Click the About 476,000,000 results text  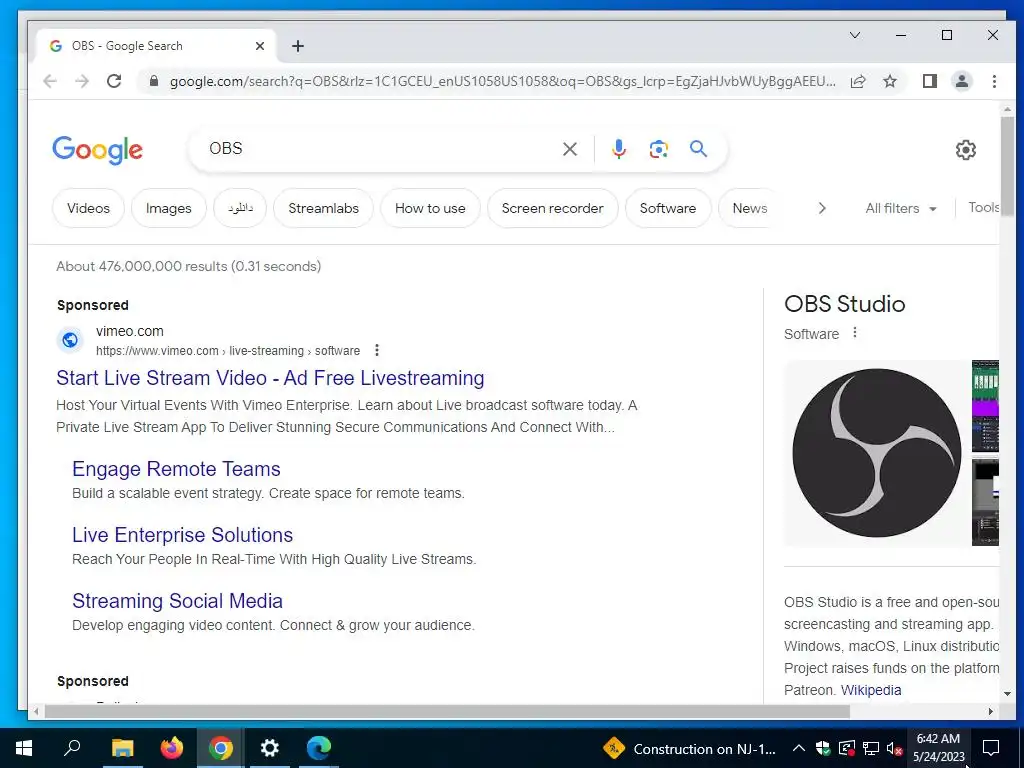[189, 266]
